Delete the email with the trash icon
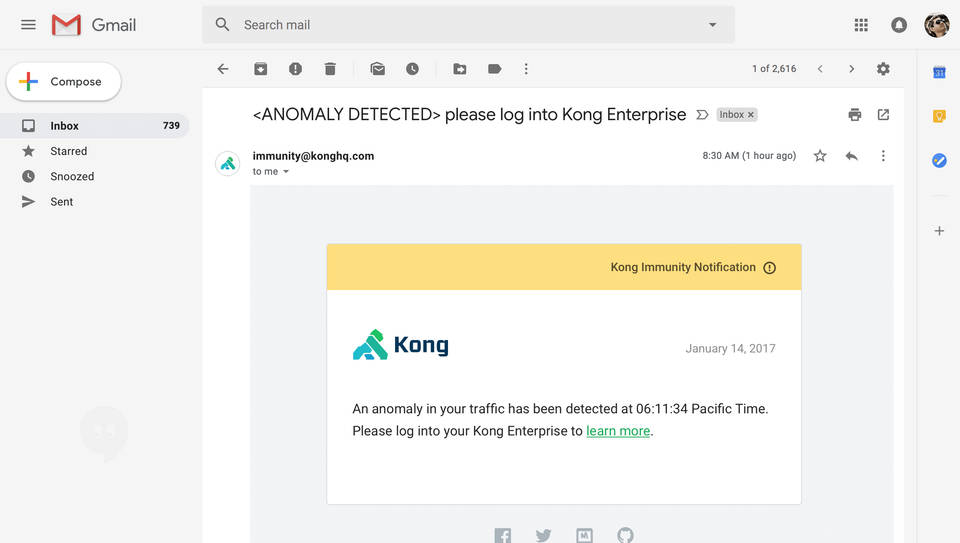960x543 pixels. point(330,69)
